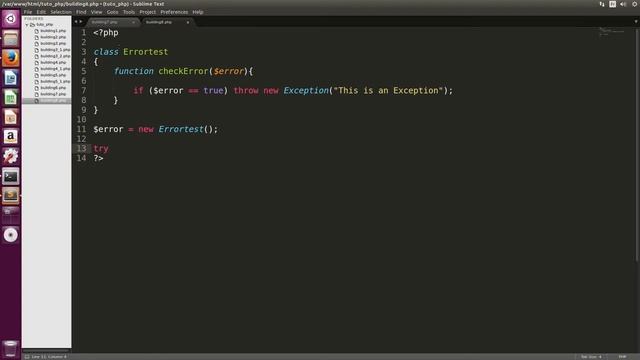Screen dimensions: 640x360
Task: Open building3.php in the sidebar
Action: [x=53, y=43]
